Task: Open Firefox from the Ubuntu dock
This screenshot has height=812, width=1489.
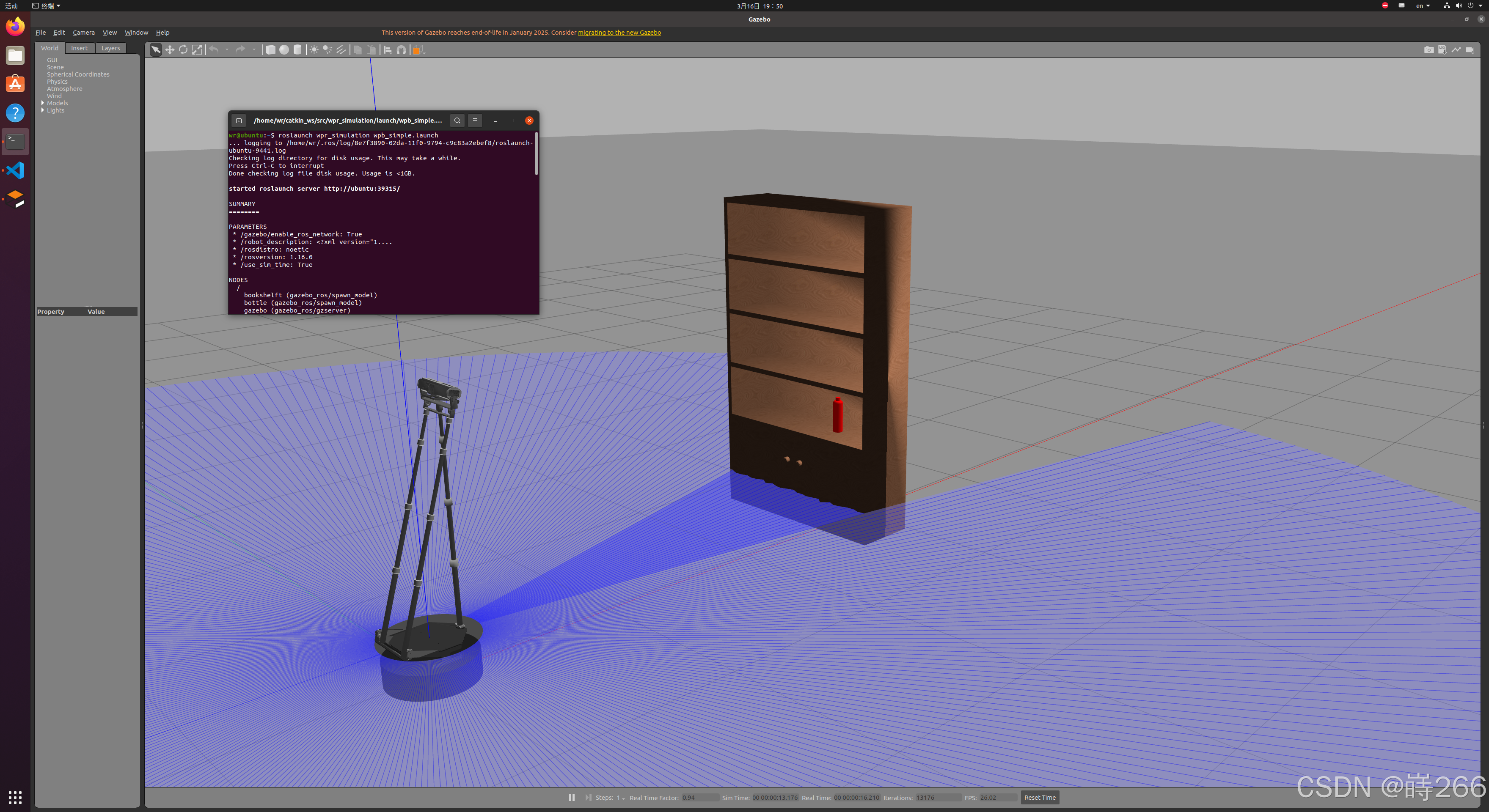Action: coord(16,26)
